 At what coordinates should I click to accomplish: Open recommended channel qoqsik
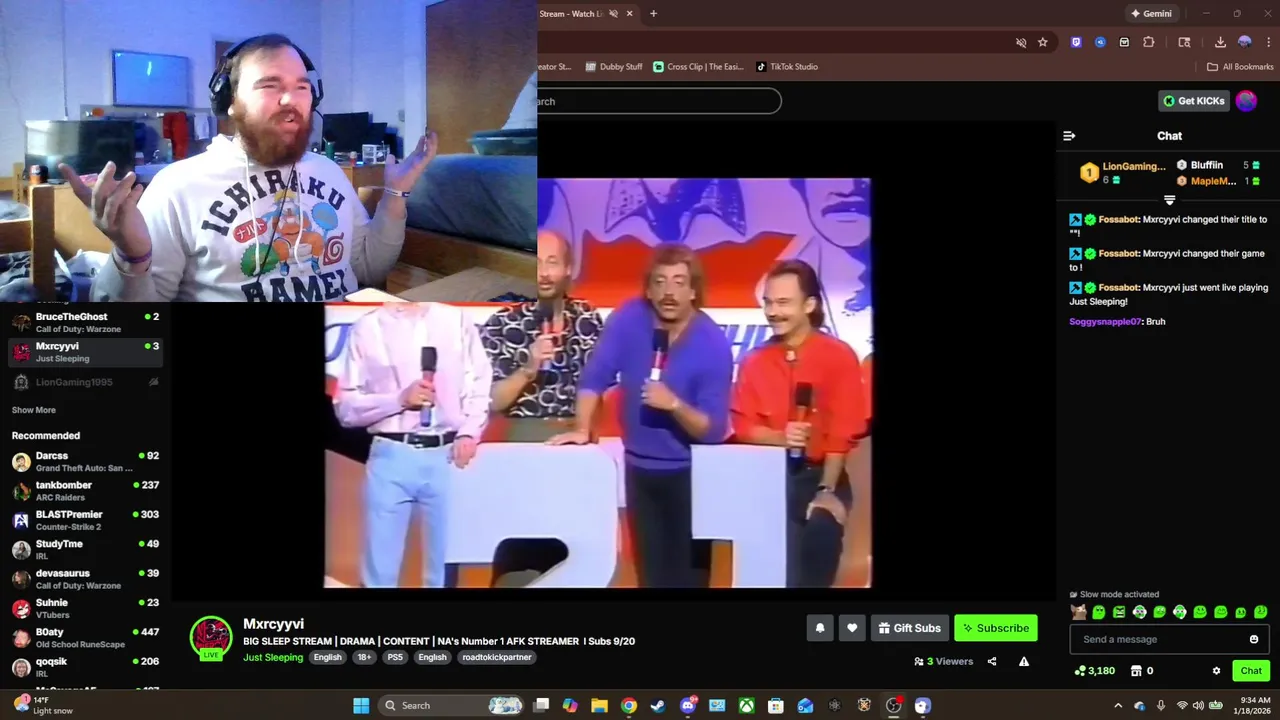point(85,667)
